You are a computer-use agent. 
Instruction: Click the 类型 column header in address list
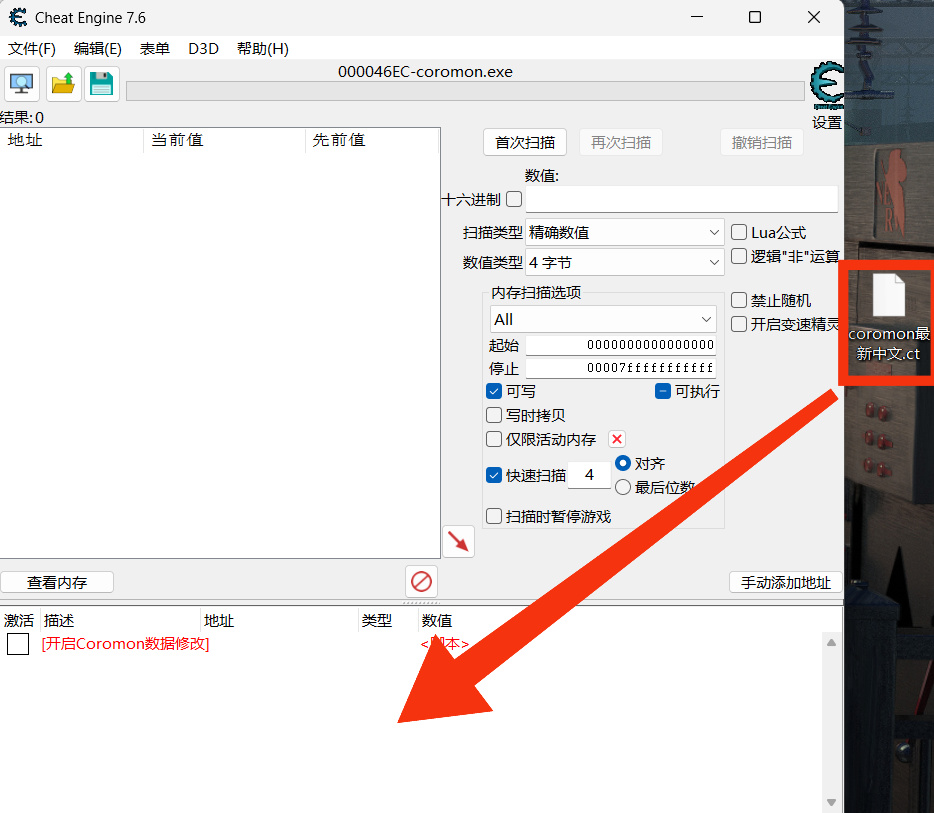tap(388, 621)
